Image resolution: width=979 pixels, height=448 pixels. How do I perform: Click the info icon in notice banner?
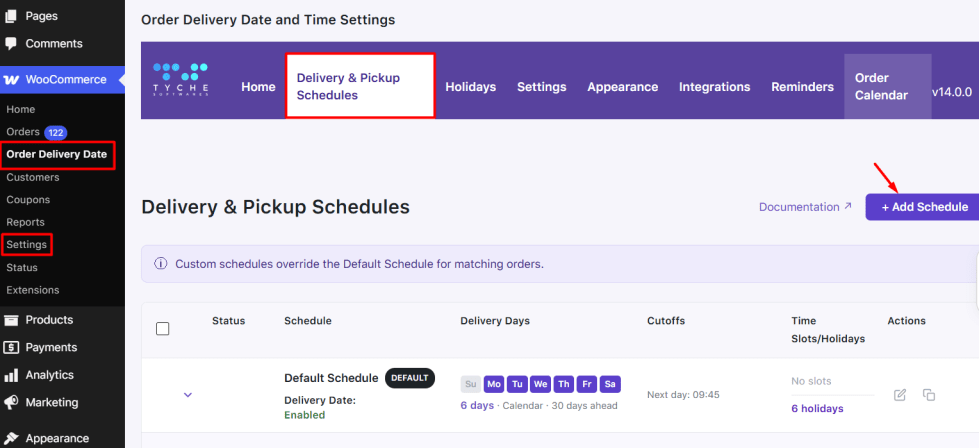[160, 264]
